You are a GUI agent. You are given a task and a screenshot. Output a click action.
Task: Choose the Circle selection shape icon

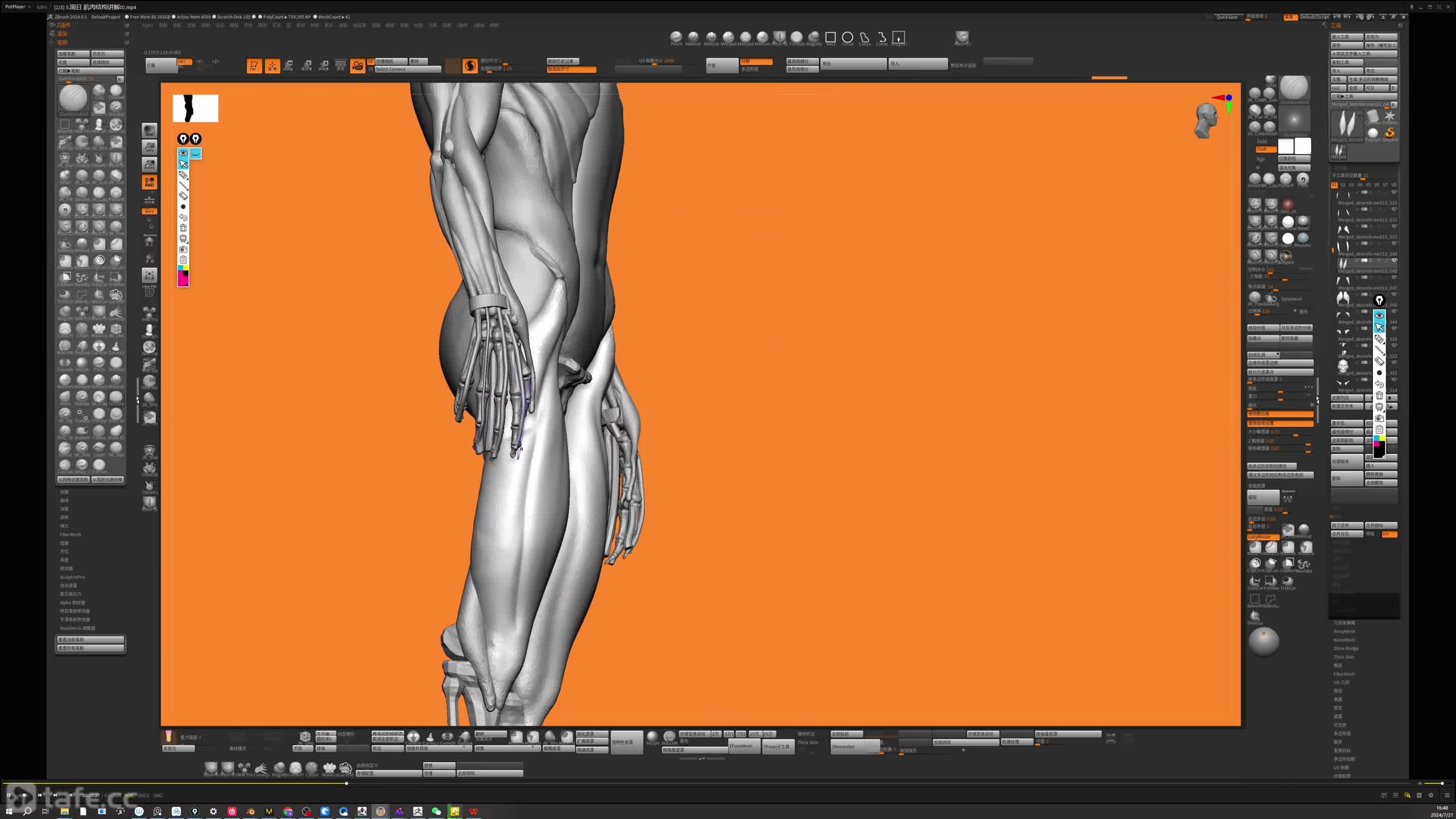coord(847,38)
